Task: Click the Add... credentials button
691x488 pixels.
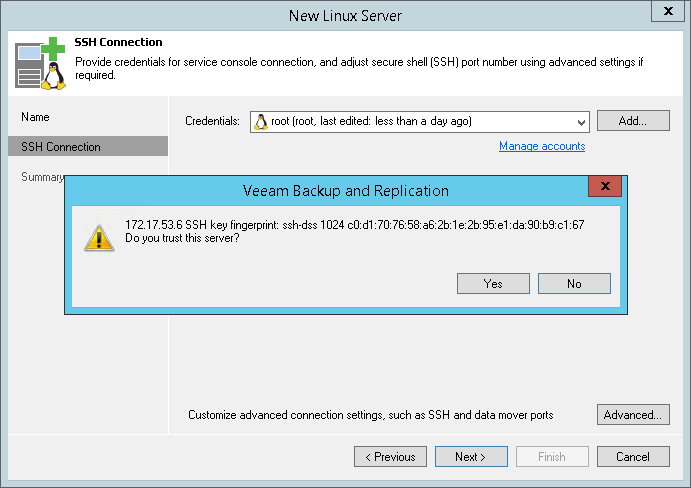Action: [x=633, y=121]
